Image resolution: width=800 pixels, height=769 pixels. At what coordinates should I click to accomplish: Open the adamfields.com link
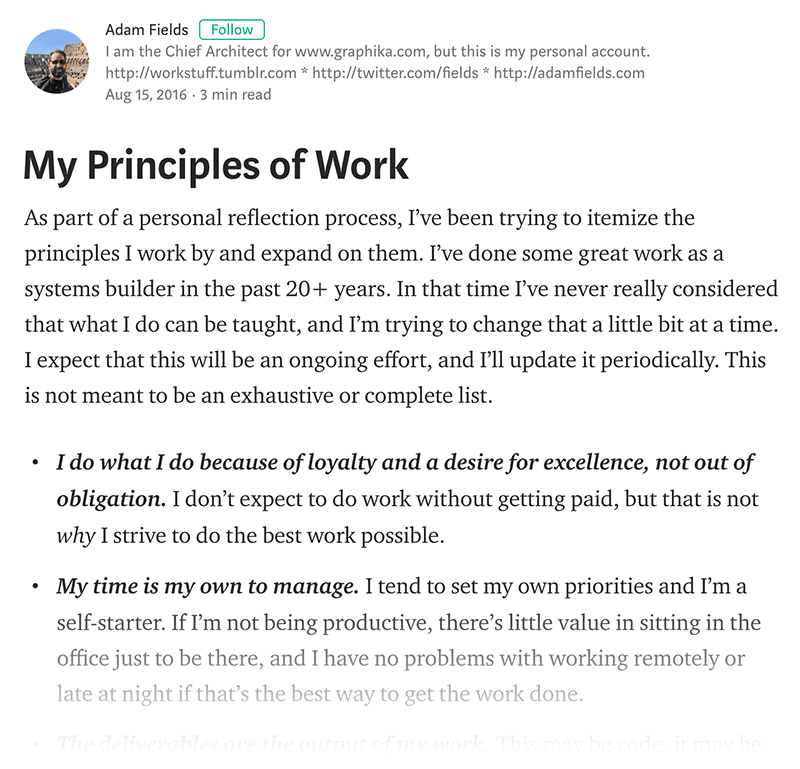pyautogui.click(x=569, y=73)
